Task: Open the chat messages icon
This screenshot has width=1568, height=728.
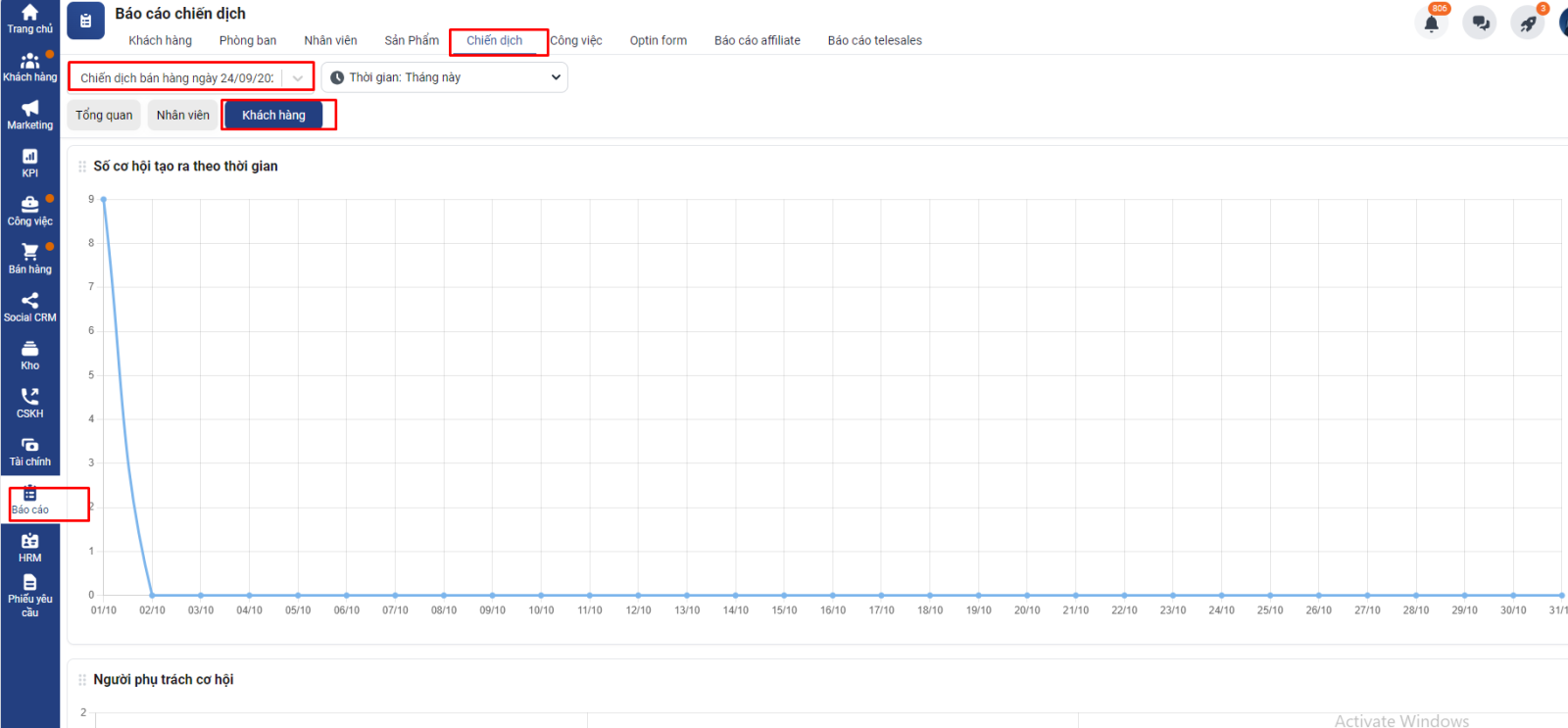Action: tap(1480, 23)
